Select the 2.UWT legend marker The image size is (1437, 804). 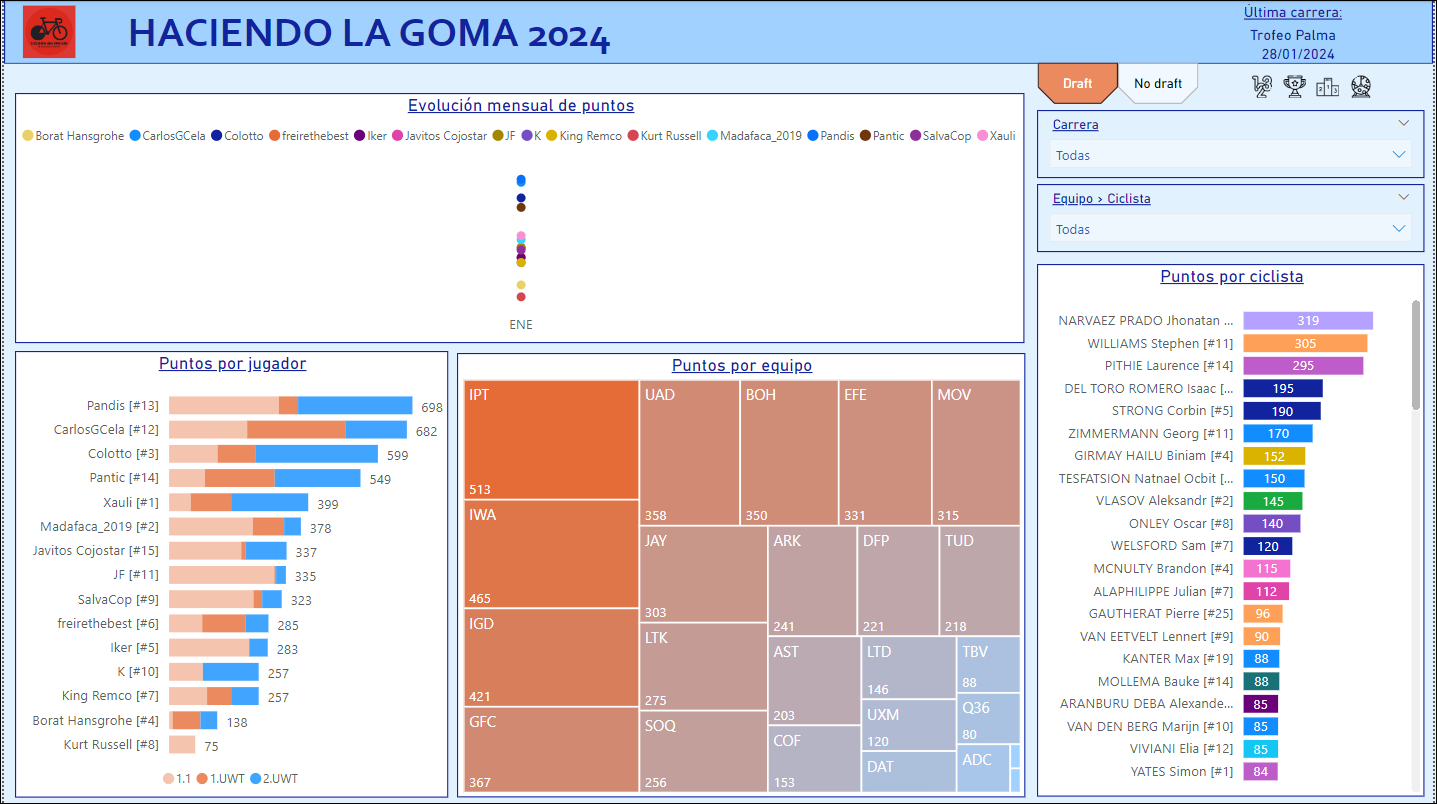256,778
